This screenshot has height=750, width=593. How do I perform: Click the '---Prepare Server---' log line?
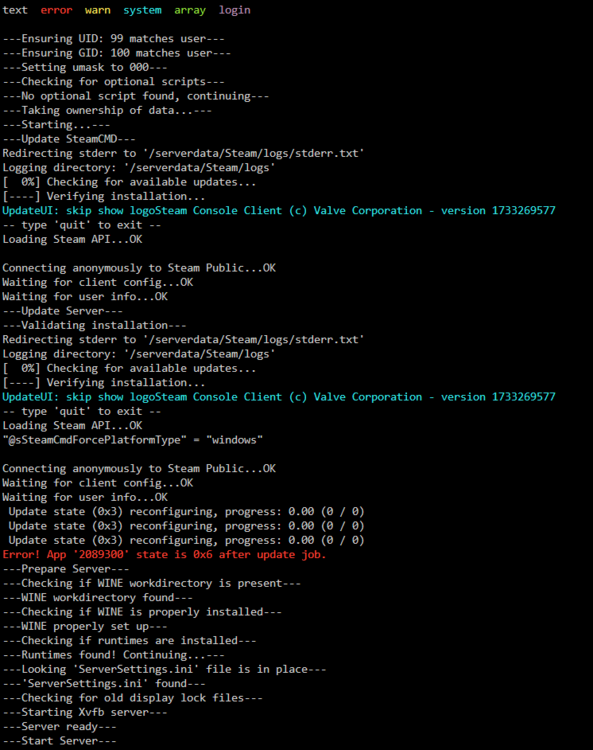coord(66,569)
